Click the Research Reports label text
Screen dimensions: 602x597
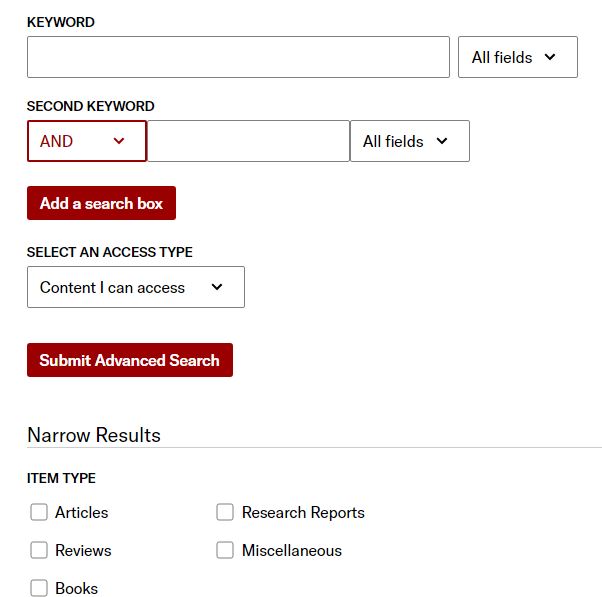click(303, 512)
